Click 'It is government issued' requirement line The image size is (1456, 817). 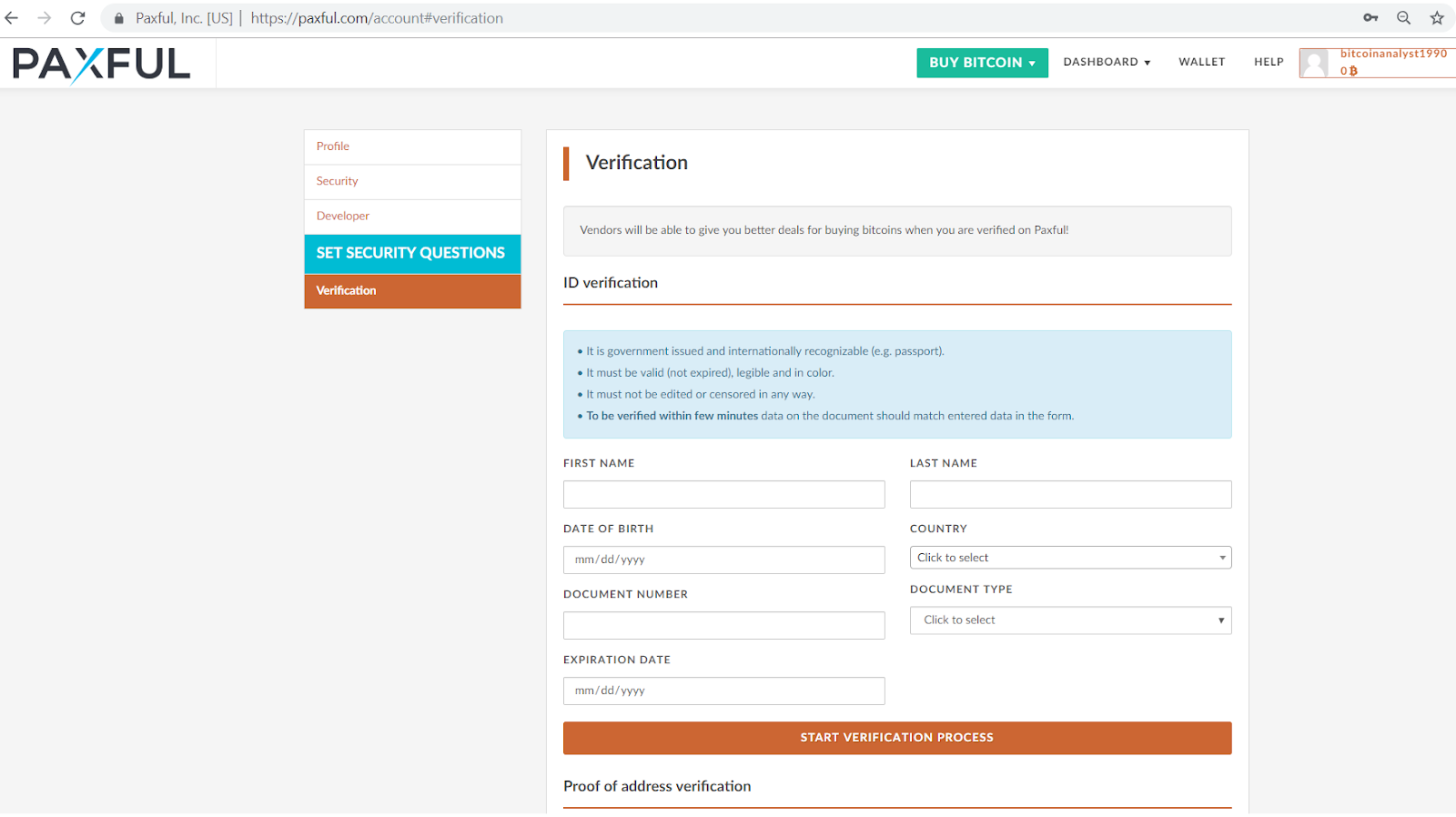point(765,351)
